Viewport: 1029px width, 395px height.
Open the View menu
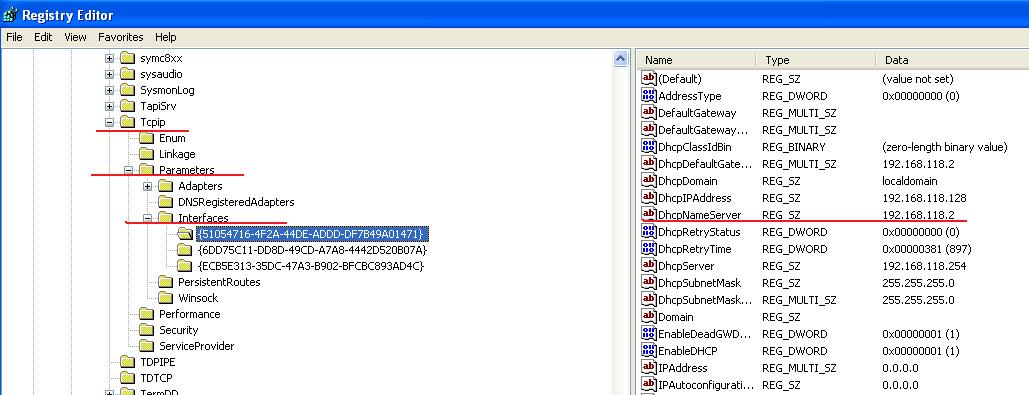coord(75,37)
